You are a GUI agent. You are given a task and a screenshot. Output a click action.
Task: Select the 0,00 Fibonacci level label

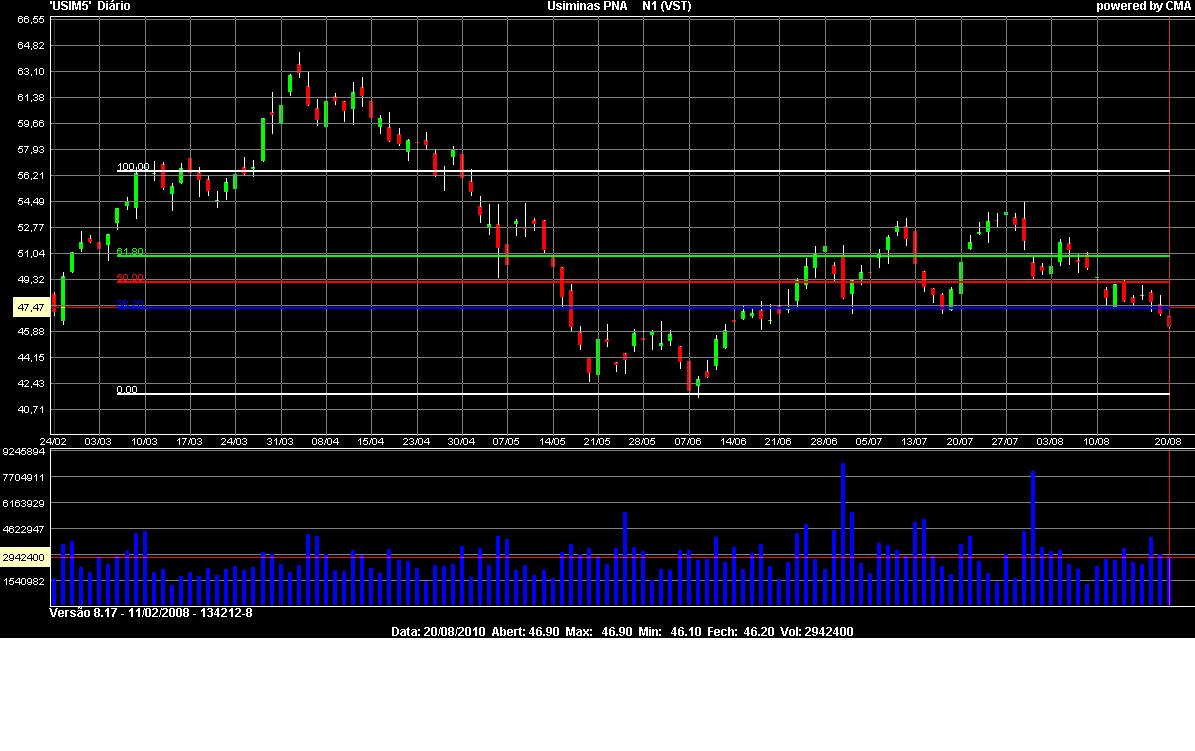point(127,390)
